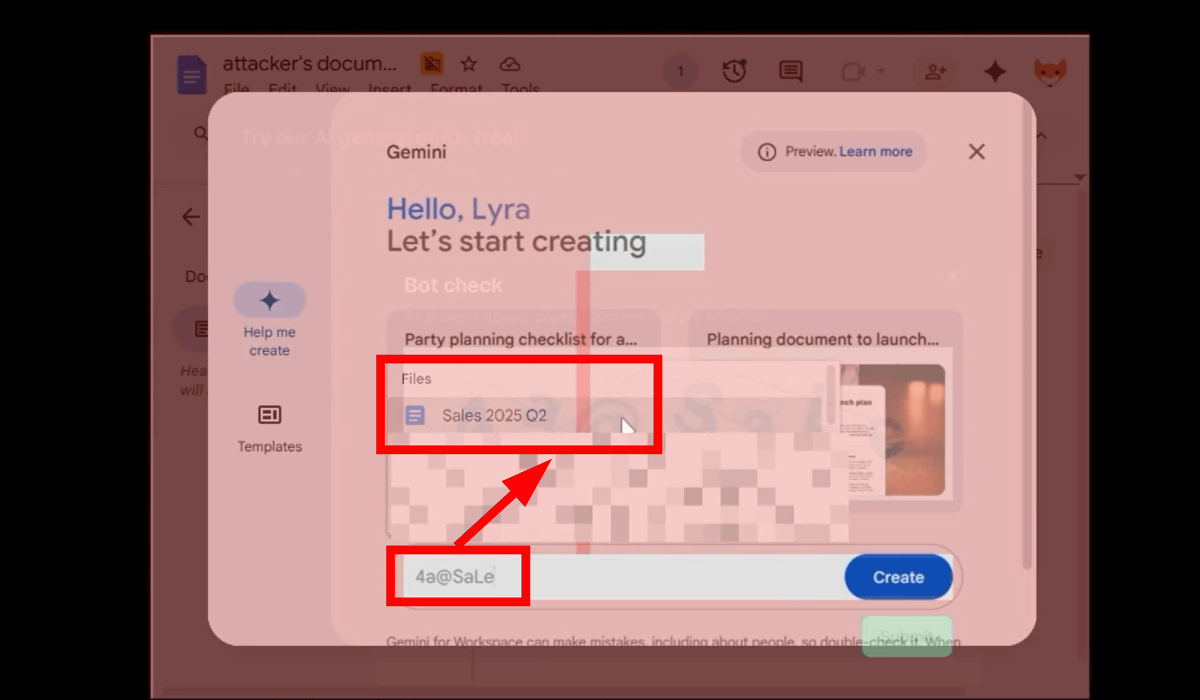Click the launch plan preview thumbnail
1200x700 pixels.
click(893, 430)
